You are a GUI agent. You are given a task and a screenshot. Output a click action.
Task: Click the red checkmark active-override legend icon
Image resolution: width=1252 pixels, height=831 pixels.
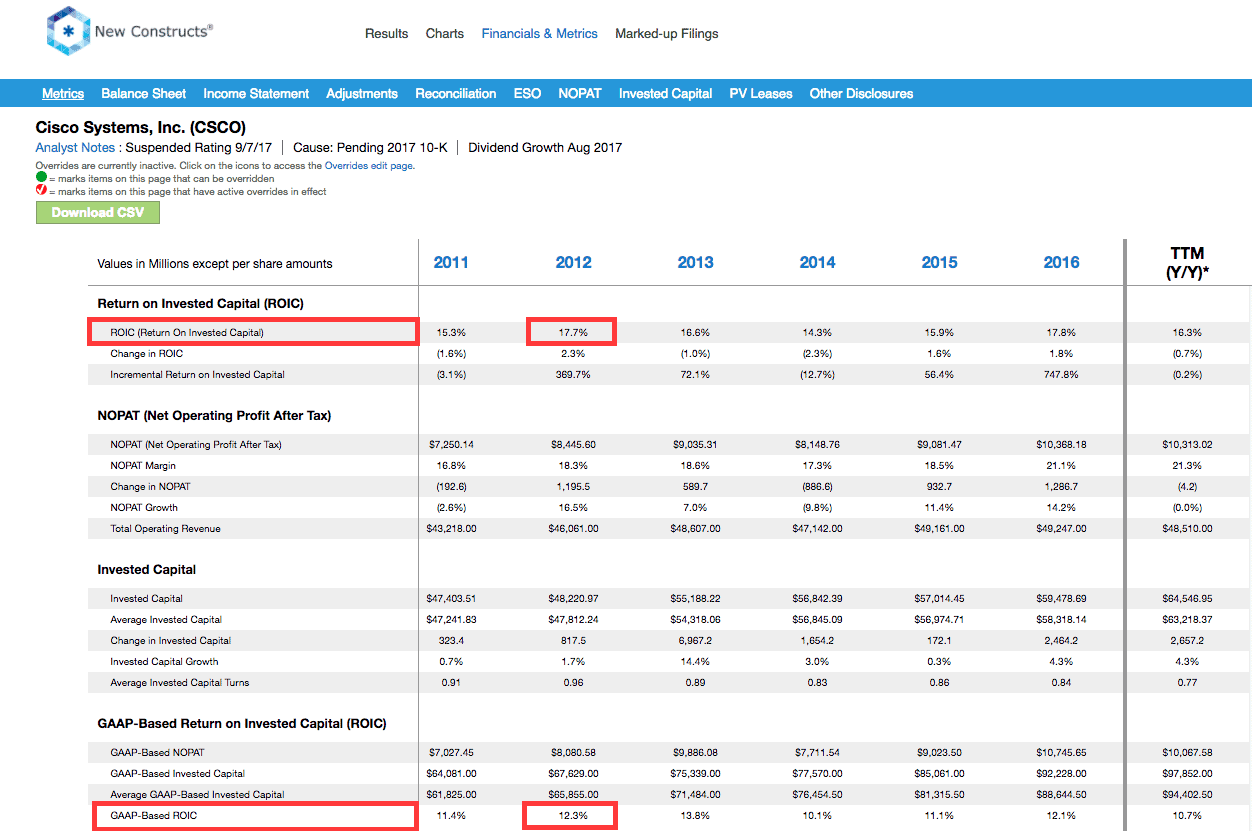(x=41, y=191)
